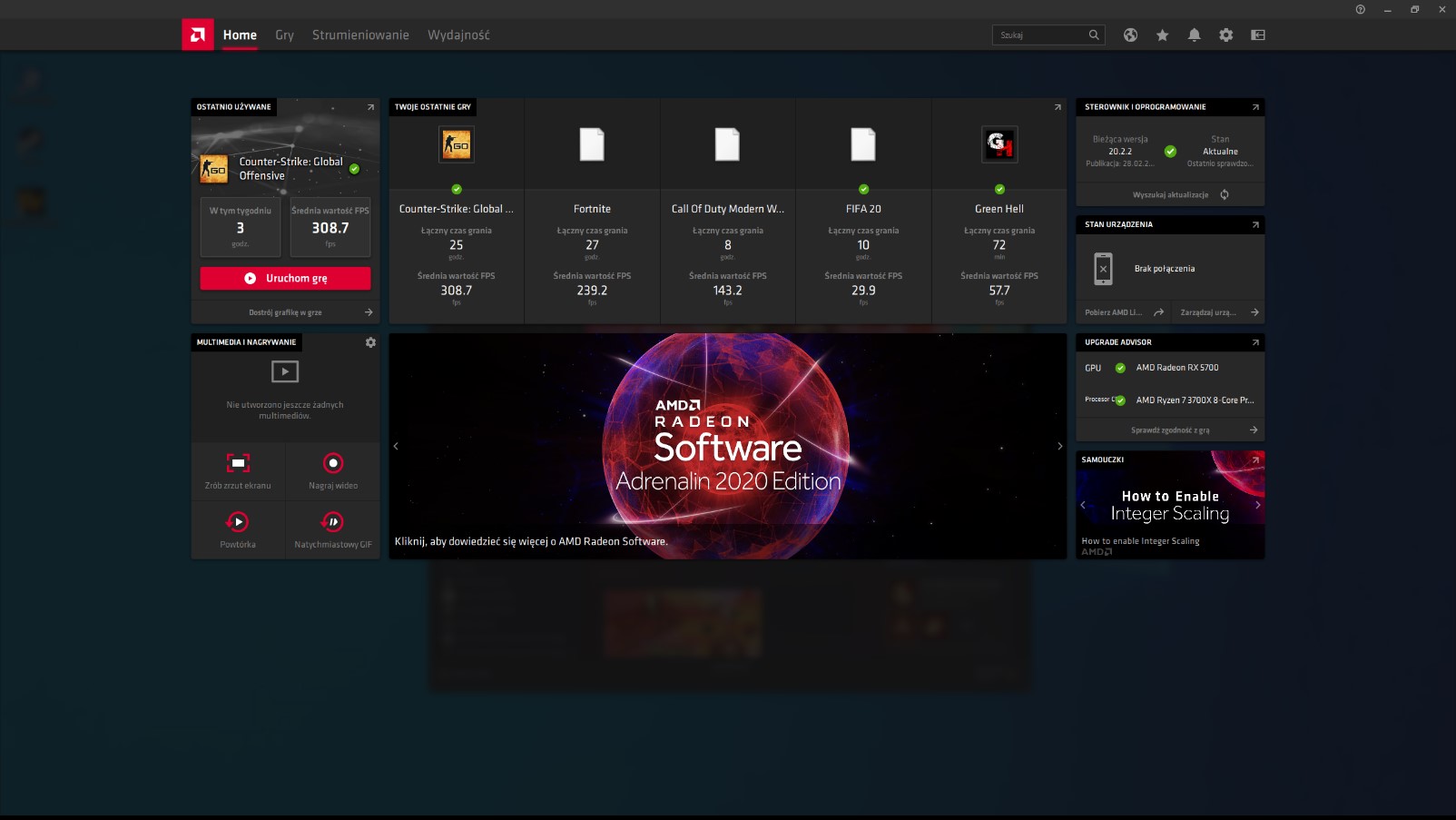This screenshot has width=1456, height=820.
Task: Click the Fortnite game title
Action: pos(592,209)
